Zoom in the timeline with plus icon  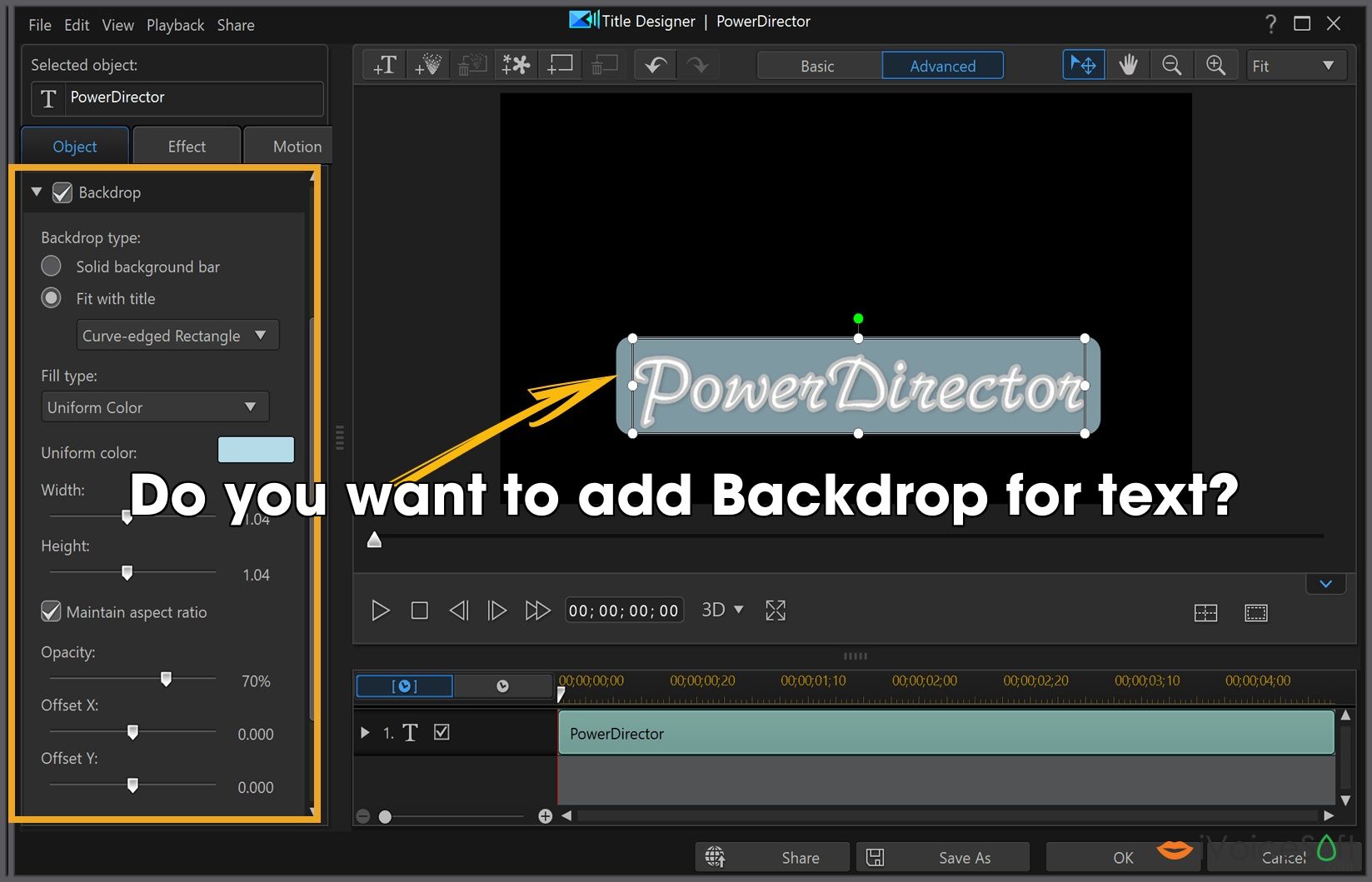point(545,816)
